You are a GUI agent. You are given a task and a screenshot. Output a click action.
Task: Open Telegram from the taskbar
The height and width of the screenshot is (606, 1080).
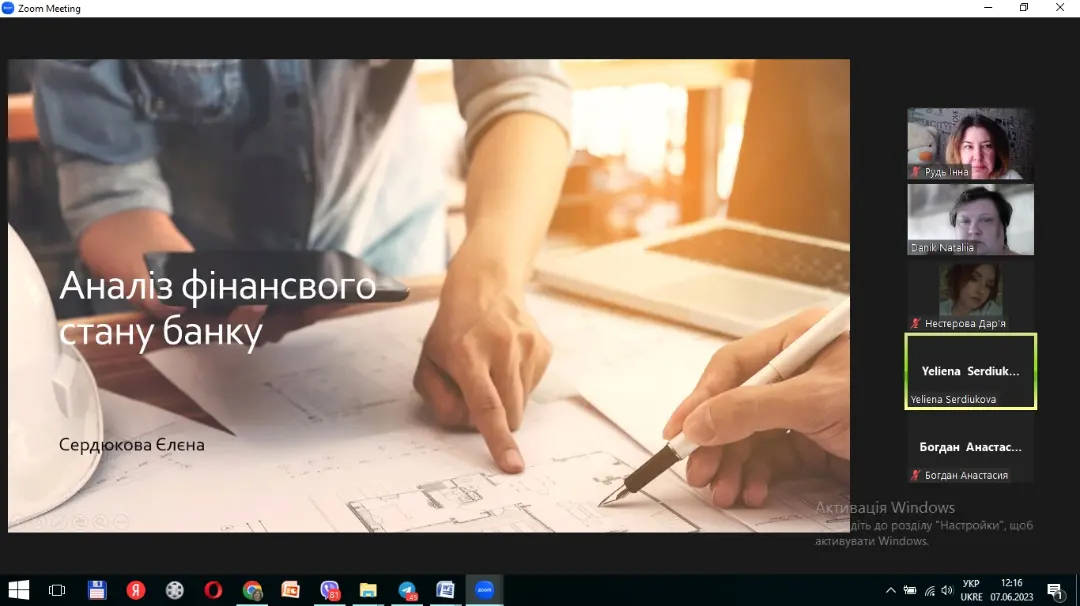pos(407,590)
